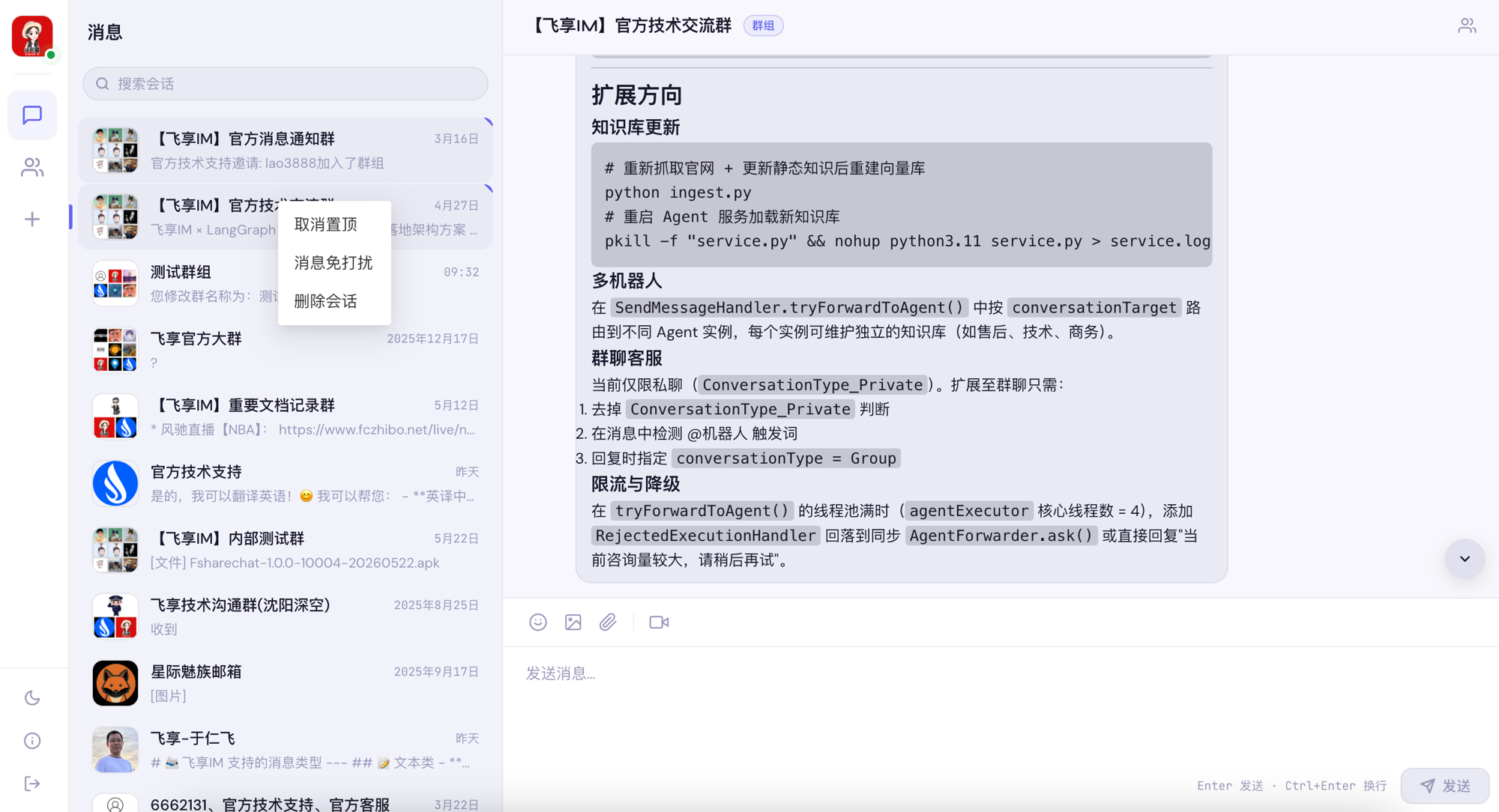Open 飞享技术沟通群(沈阳深空) conversation
This screenshot has height=812, width=1499.
point(286,617)
